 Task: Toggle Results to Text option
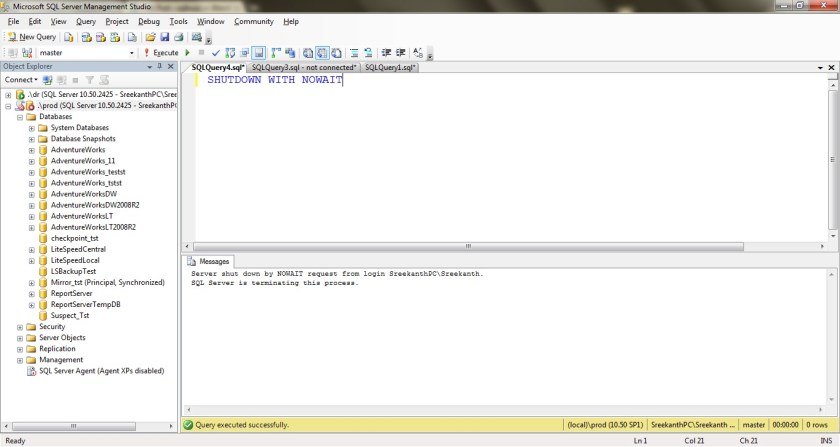coord(308,52)
